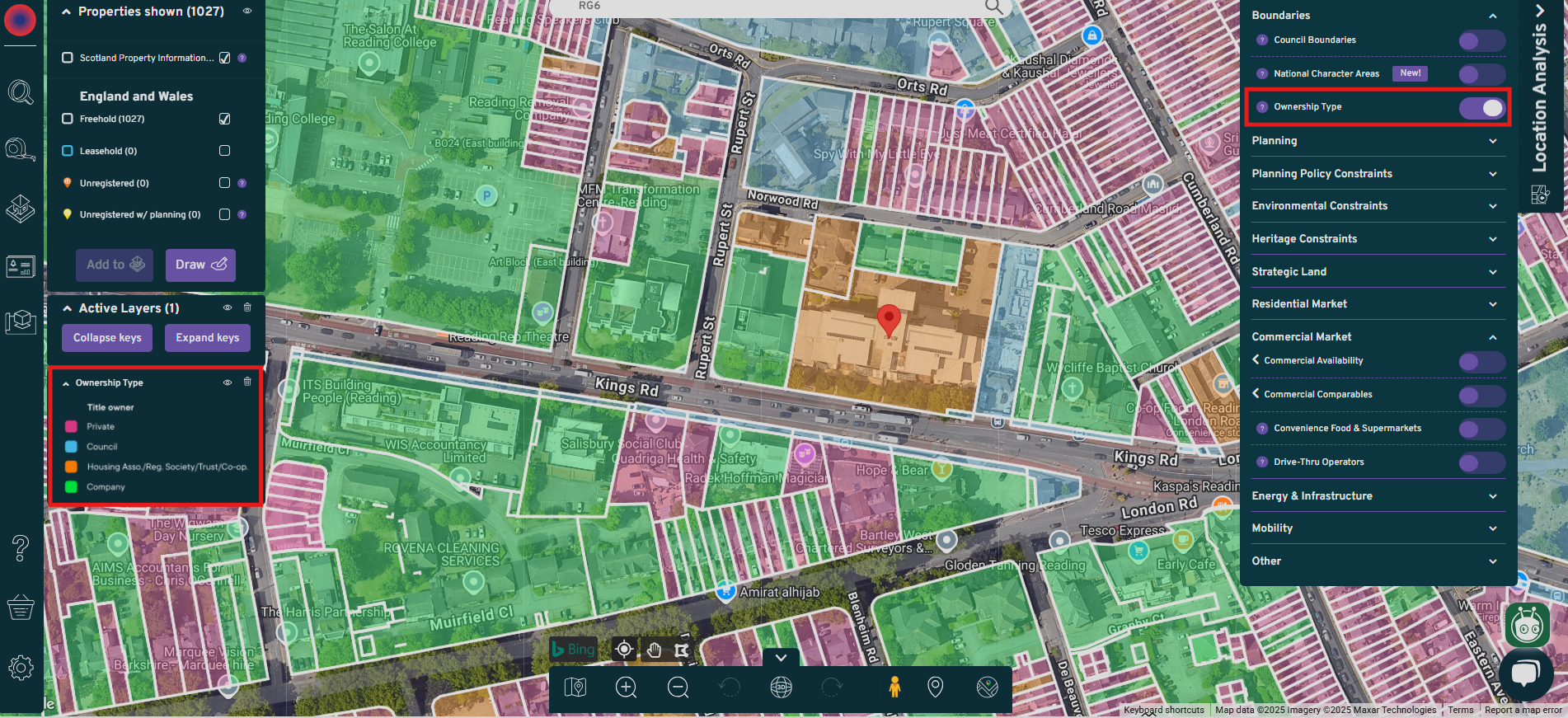Expand the Residential Market section

tap(1493, 304)
